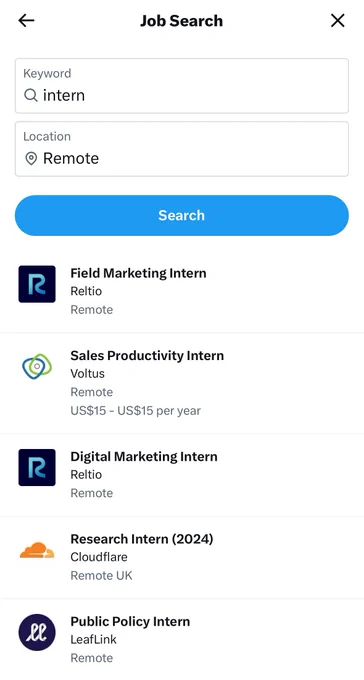Open the Field Marketing Intern listing
The height and width of the screenshot is (680, 364).
(182, 291)
